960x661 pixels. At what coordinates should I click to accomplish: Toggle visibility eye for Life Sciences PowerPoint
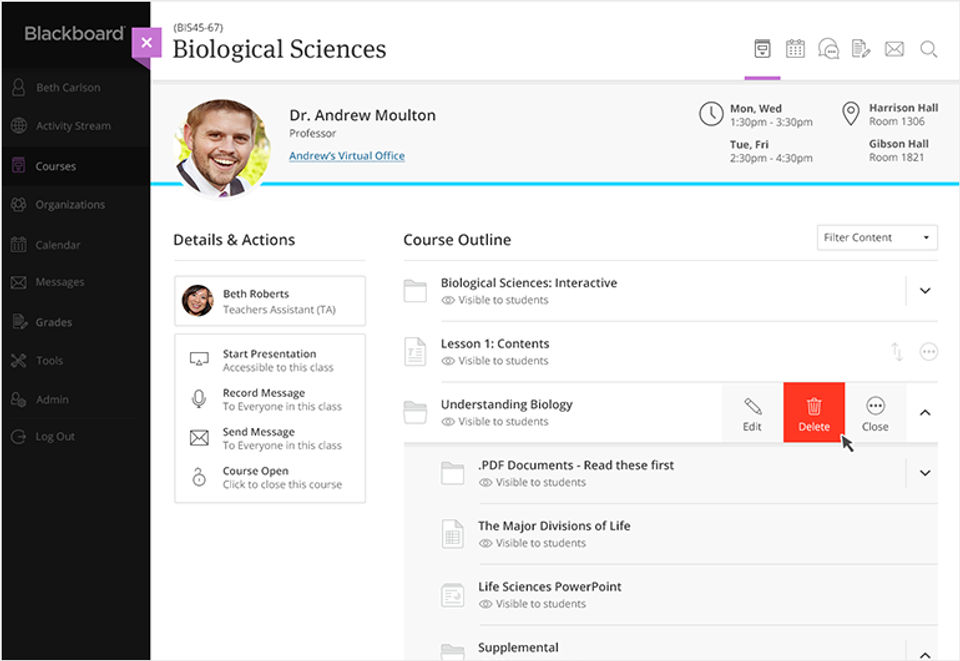(486, 604)
